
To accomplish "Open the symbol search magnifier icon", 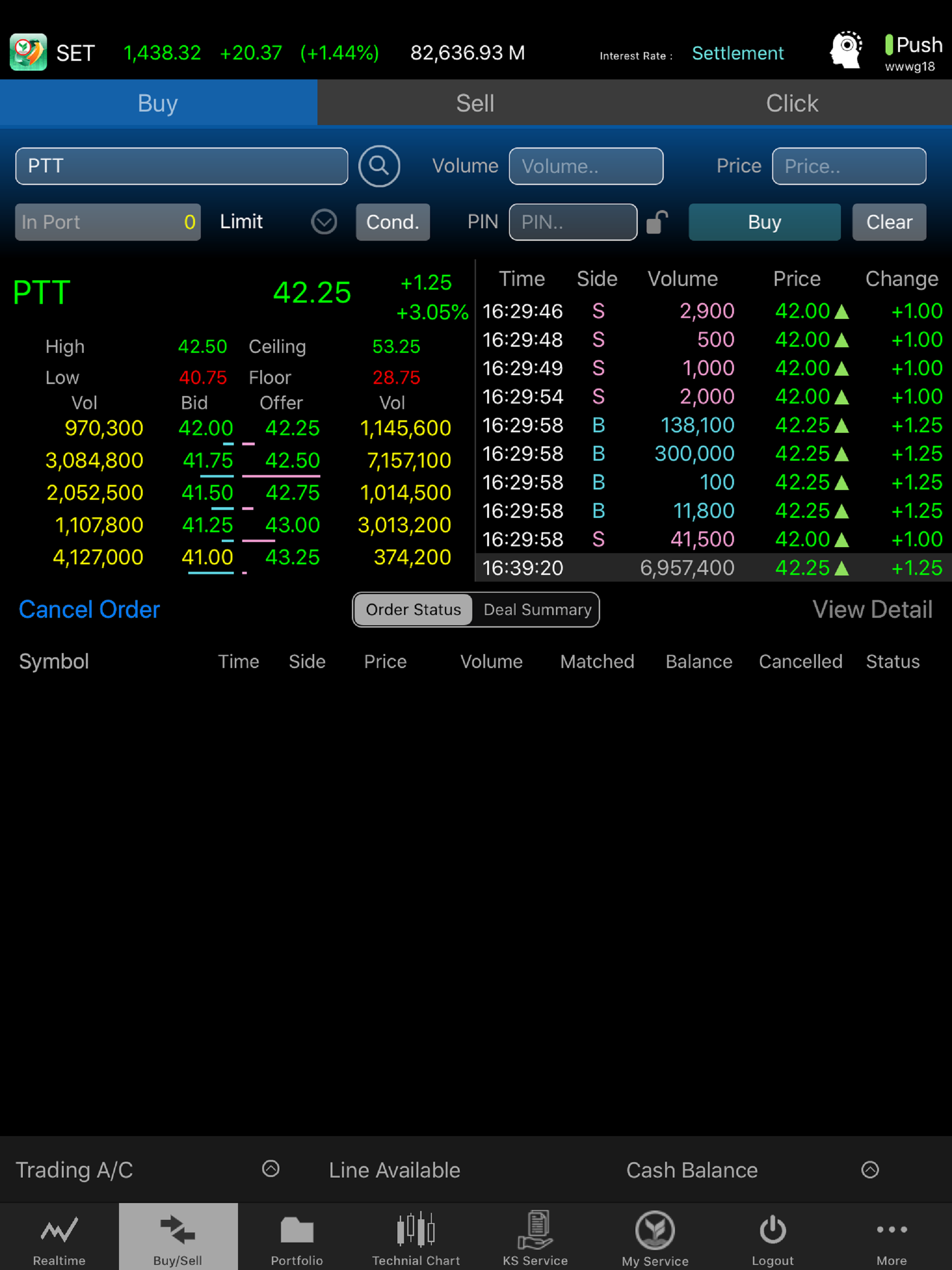I will click(379, 166).
